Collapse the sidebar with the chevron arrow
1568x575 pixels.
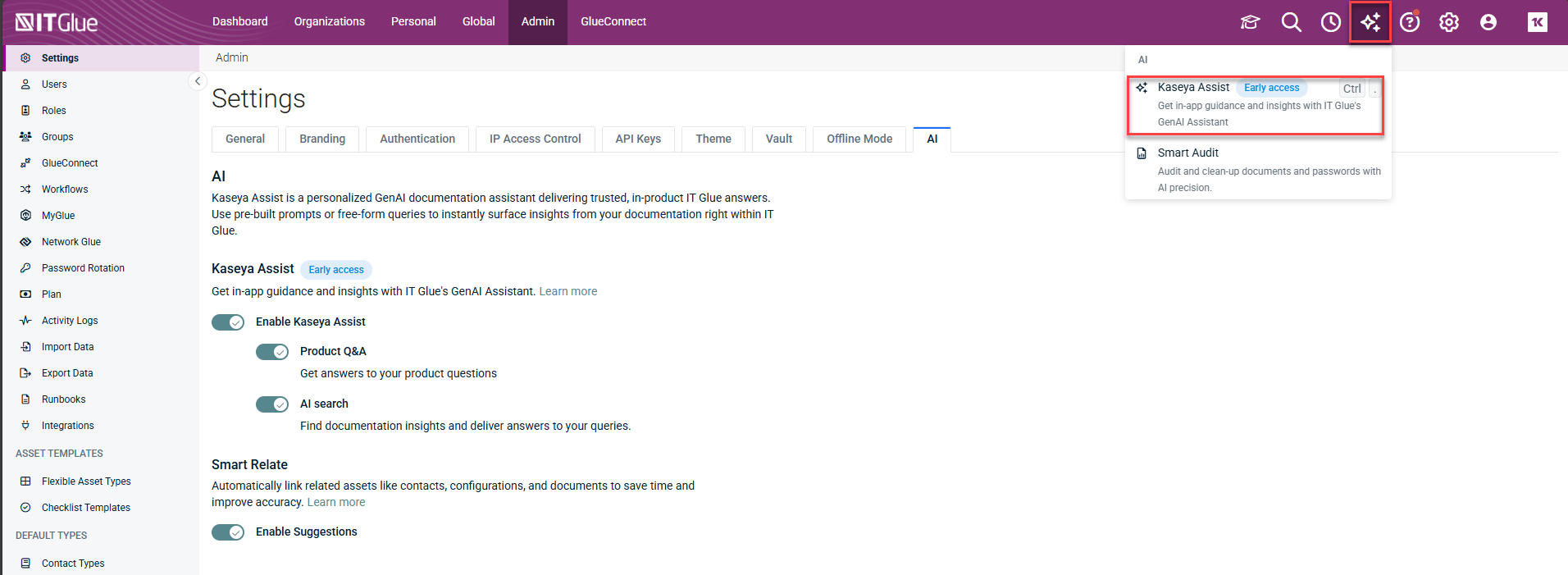click(197, 81)
